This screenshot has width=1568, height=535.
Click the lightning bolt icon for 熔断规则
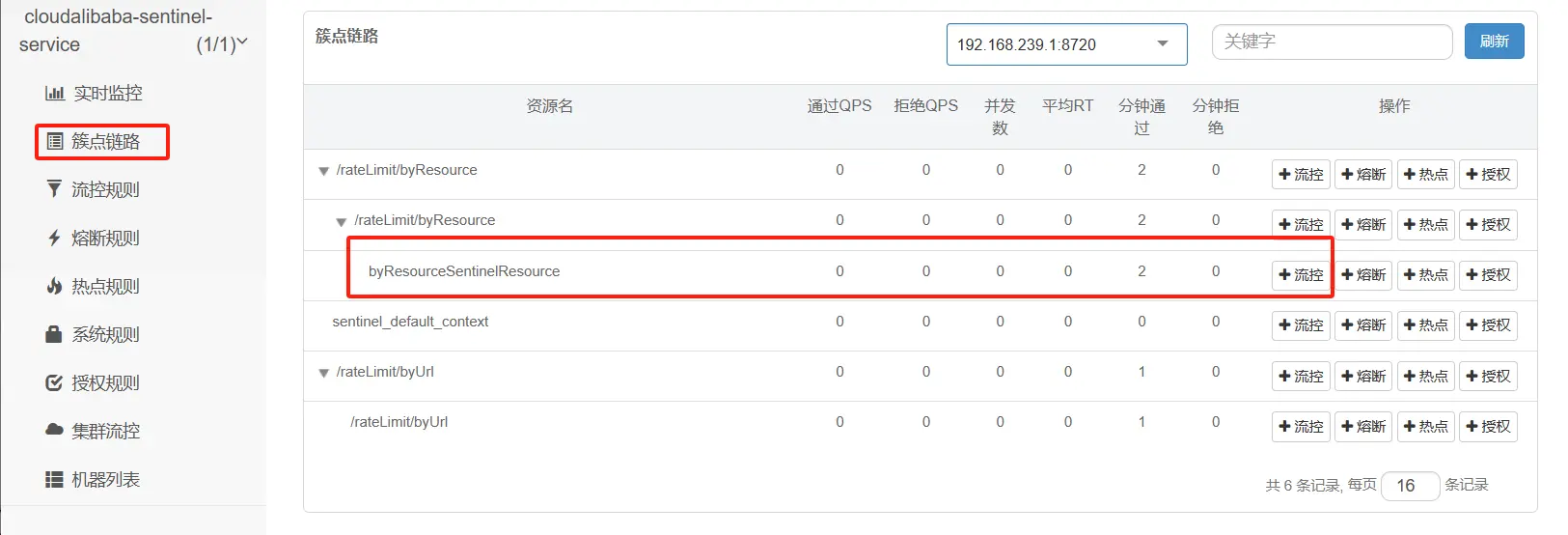click(x=55, y=238)
